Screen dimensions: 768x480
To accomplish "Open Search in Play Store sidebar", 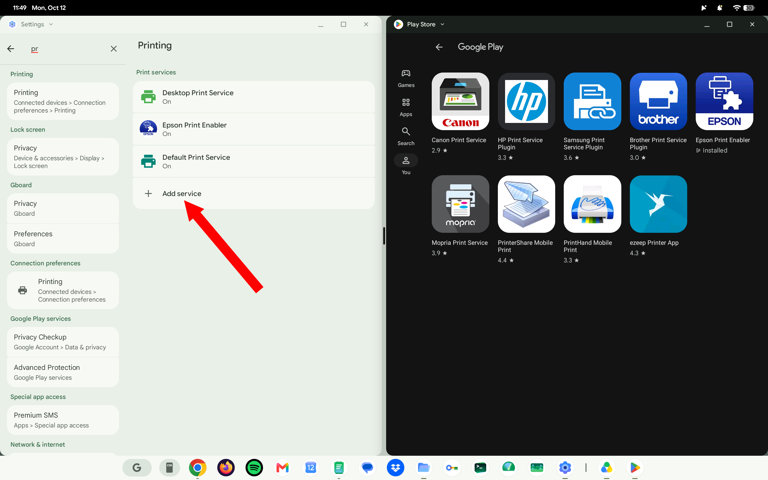I will point(406,136).
